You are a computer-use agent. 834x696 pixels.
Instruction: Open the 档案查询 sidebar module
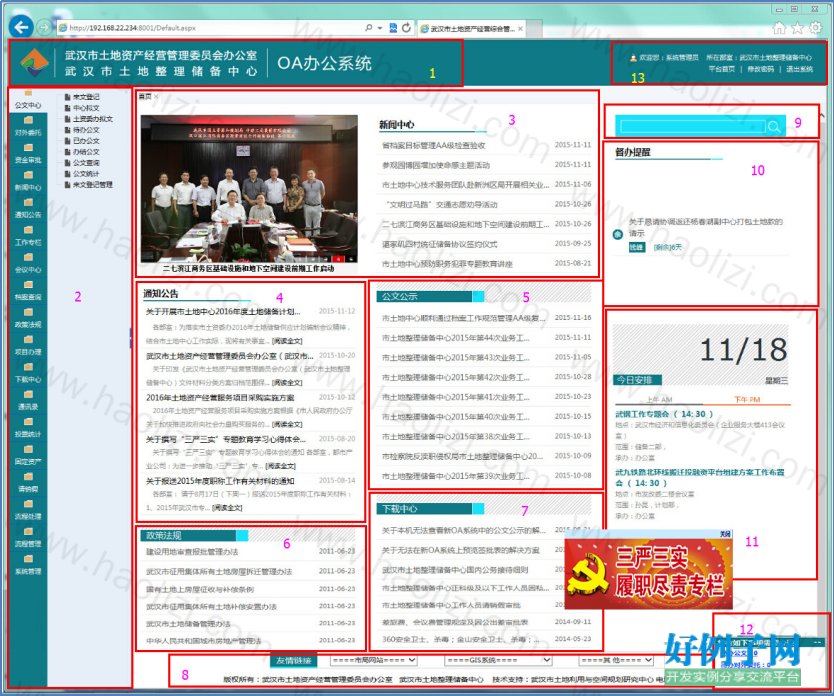[x=28, y=291]
